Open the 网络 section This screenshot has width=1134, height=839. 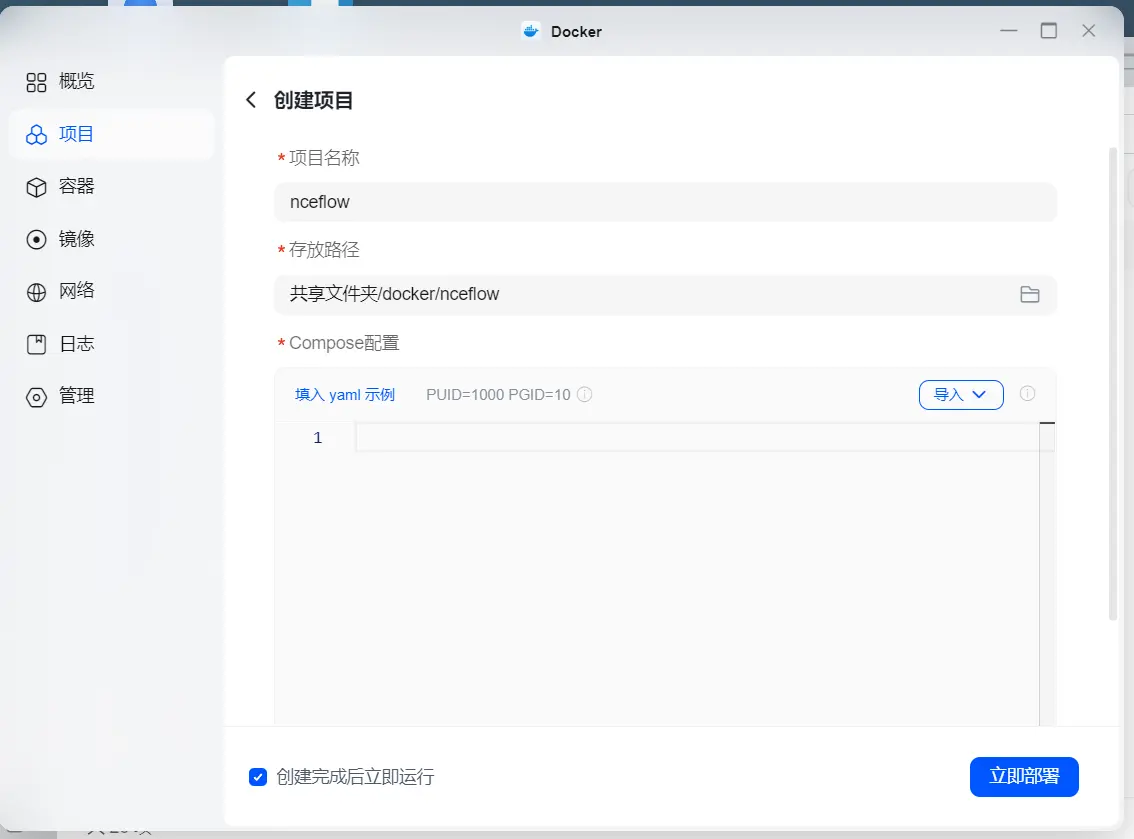click(111, 291)
